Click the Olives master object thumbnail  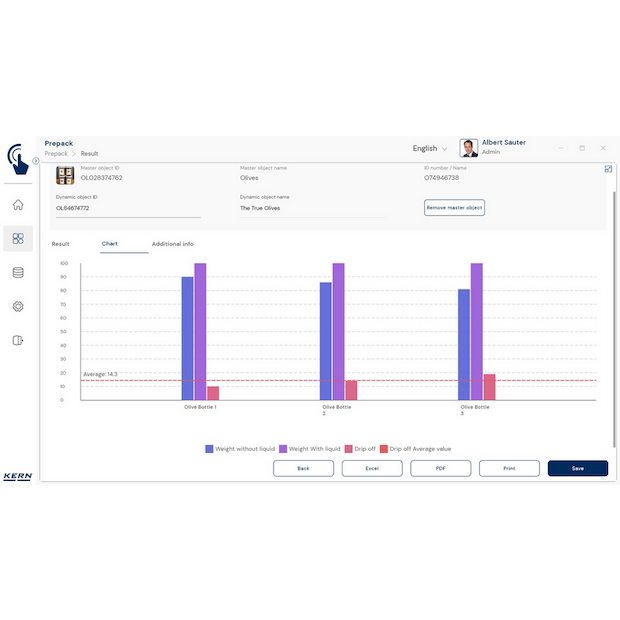pos(65,175)
